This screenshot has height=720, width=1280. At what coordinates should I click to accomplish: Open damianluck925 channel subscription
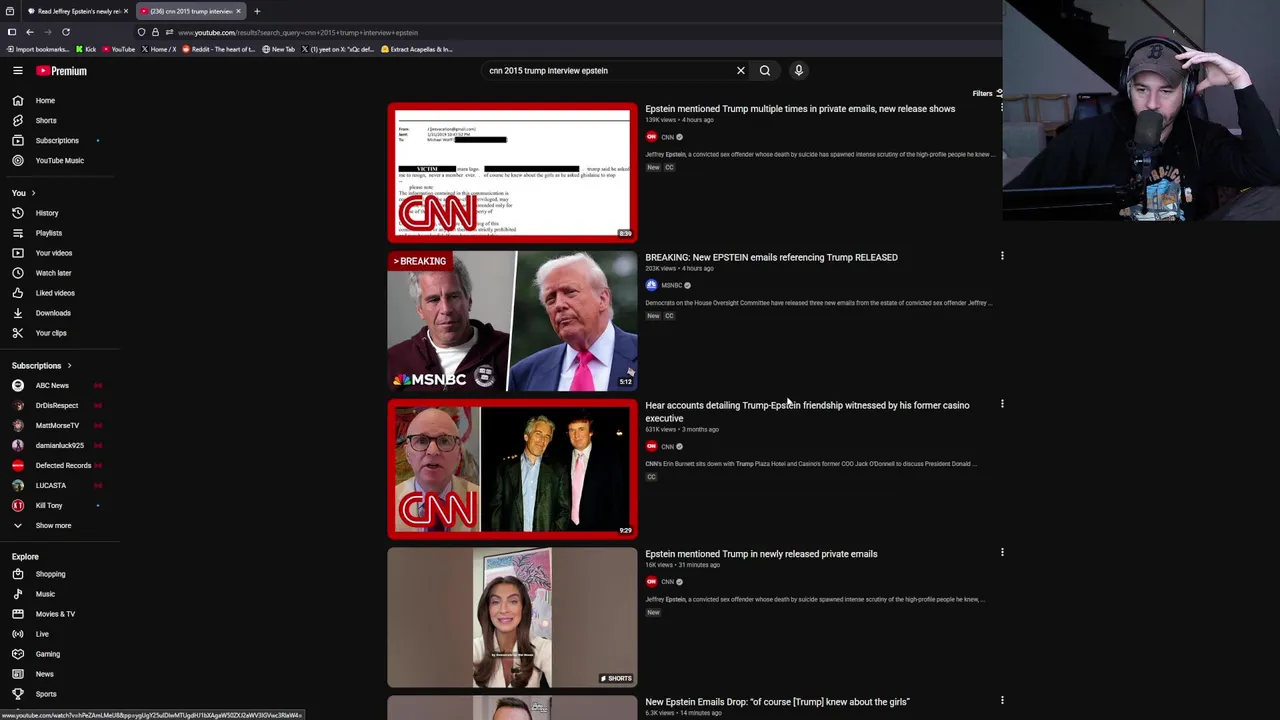click(x=60, y=446)
